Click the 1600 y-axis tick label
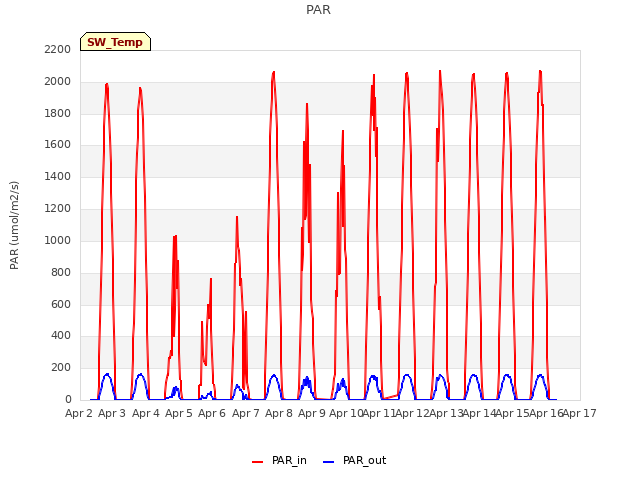The width and height of the screenshot is (640, 480). (58, 145)
